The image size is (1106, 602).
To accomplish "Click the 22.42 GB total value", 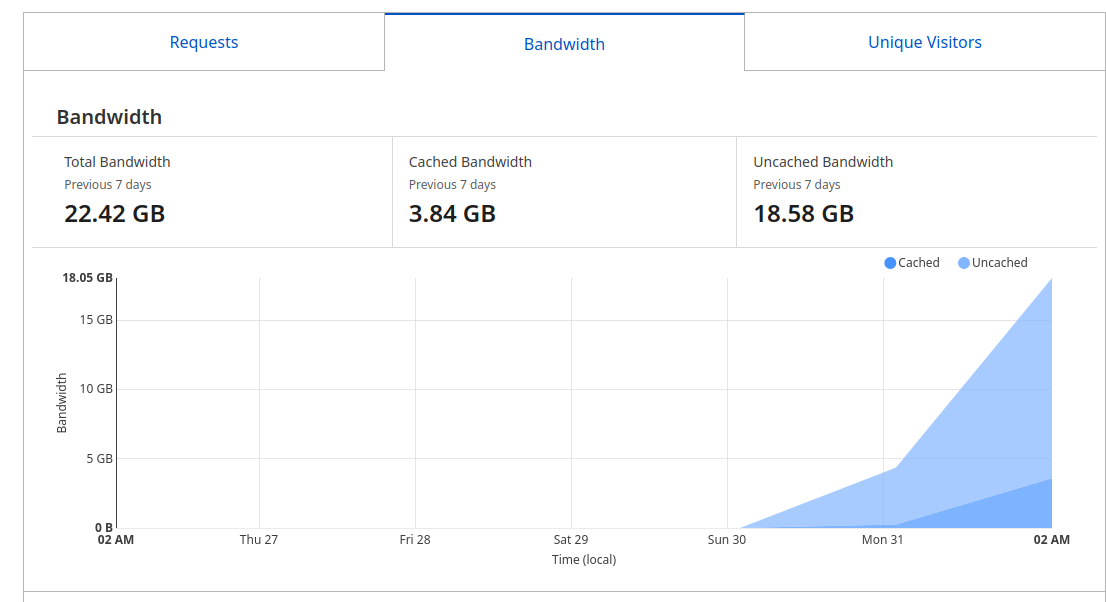I will click(x=114, y=213).
